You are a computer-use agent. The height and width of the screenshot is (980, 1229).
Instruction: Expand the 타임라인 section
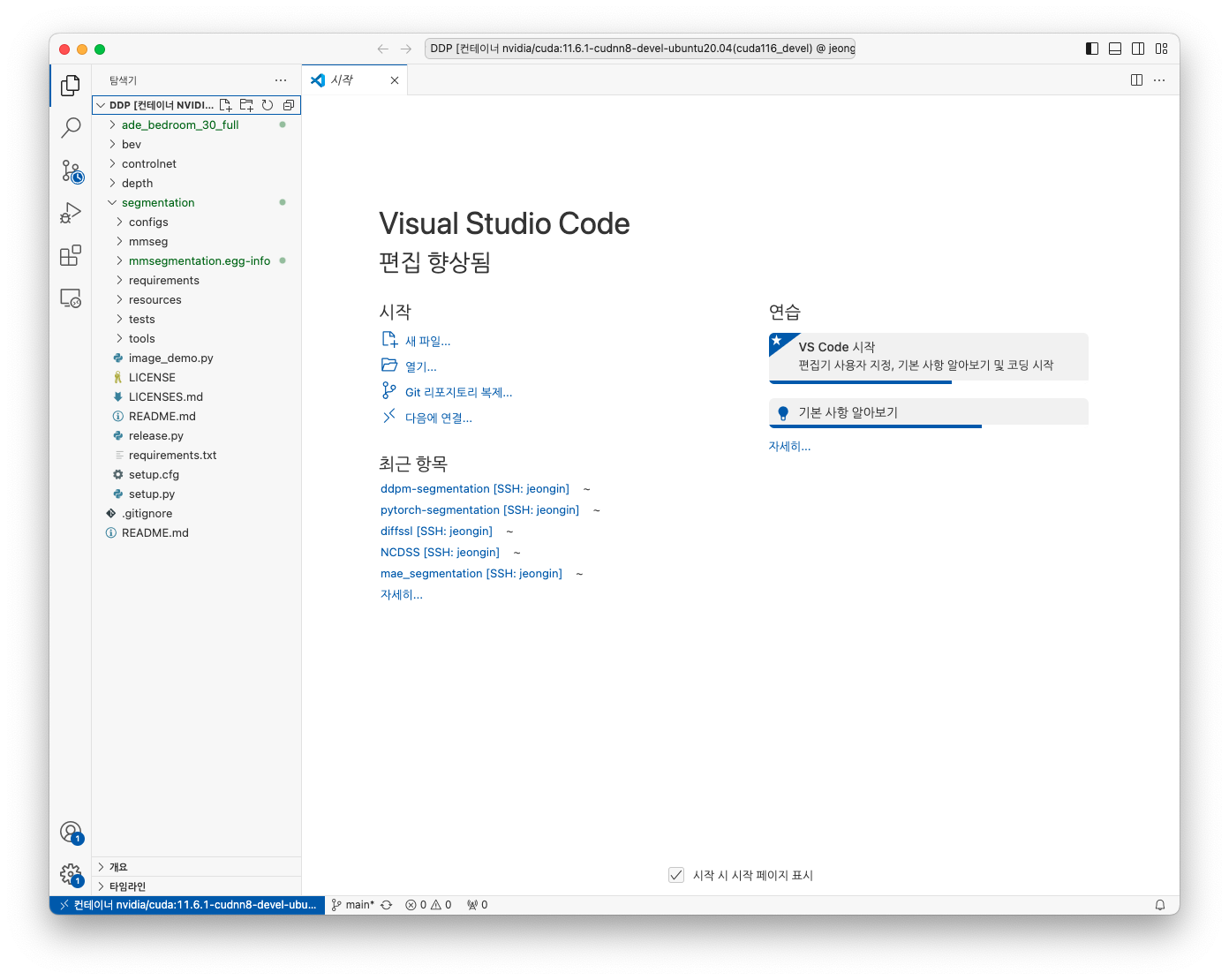(196, 886)
